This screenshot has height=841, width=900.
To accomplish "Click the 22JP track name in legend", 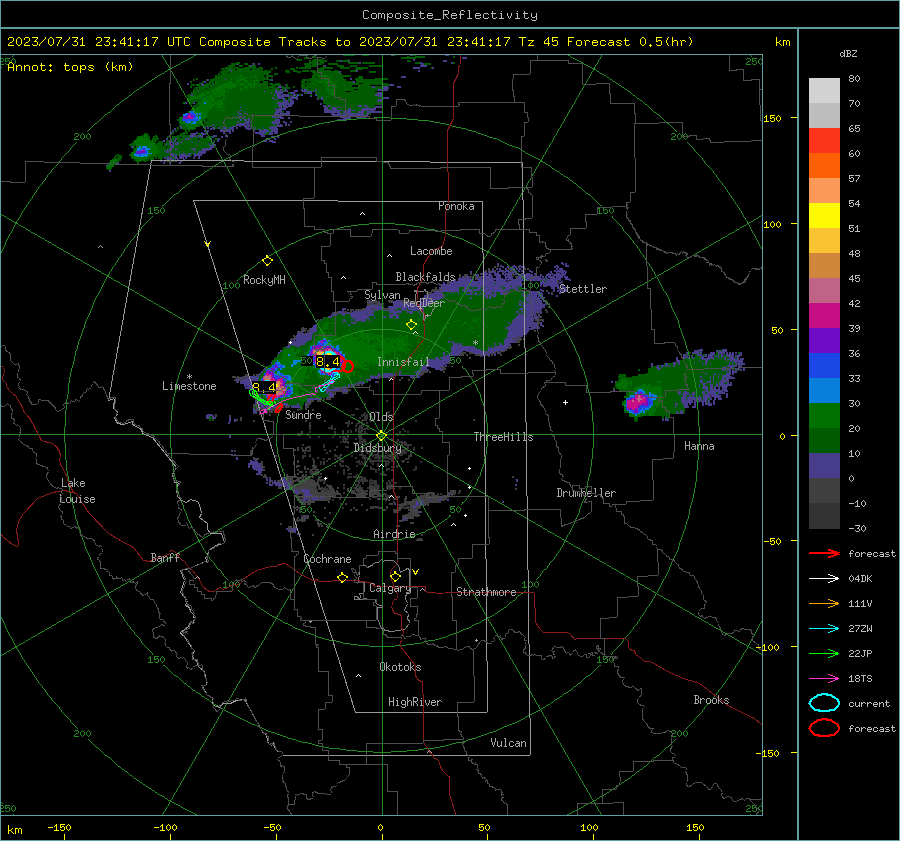I will pos(860,653).
